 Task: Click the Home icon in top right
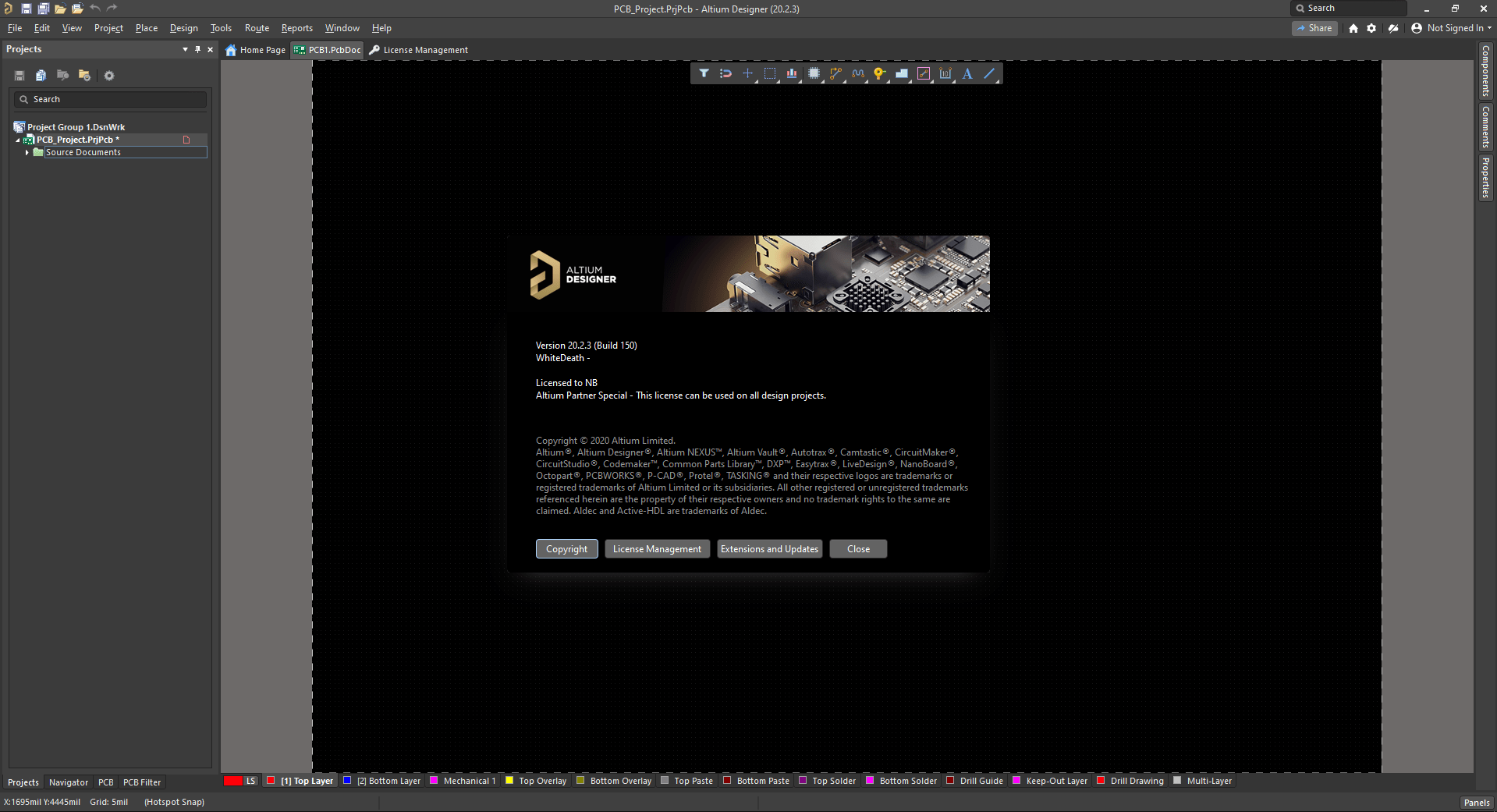(1353, 28)
